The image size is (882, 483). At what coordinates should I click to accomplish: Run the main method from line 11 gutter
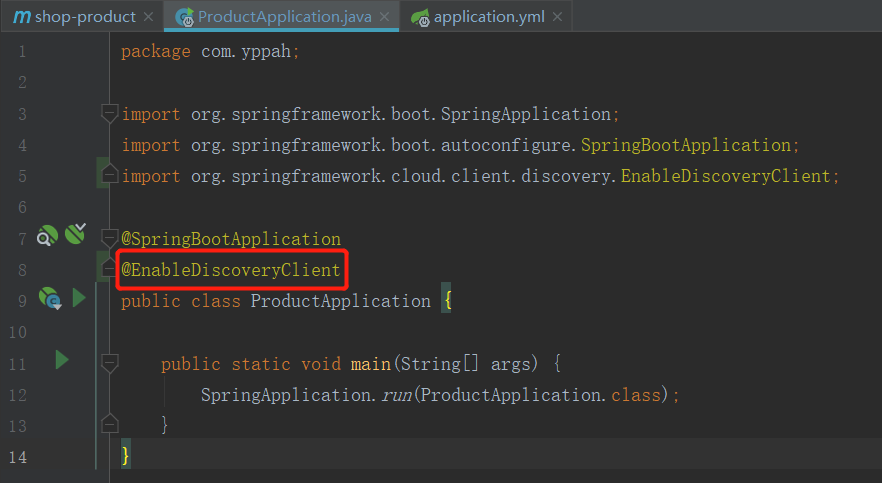pos(62,360)
